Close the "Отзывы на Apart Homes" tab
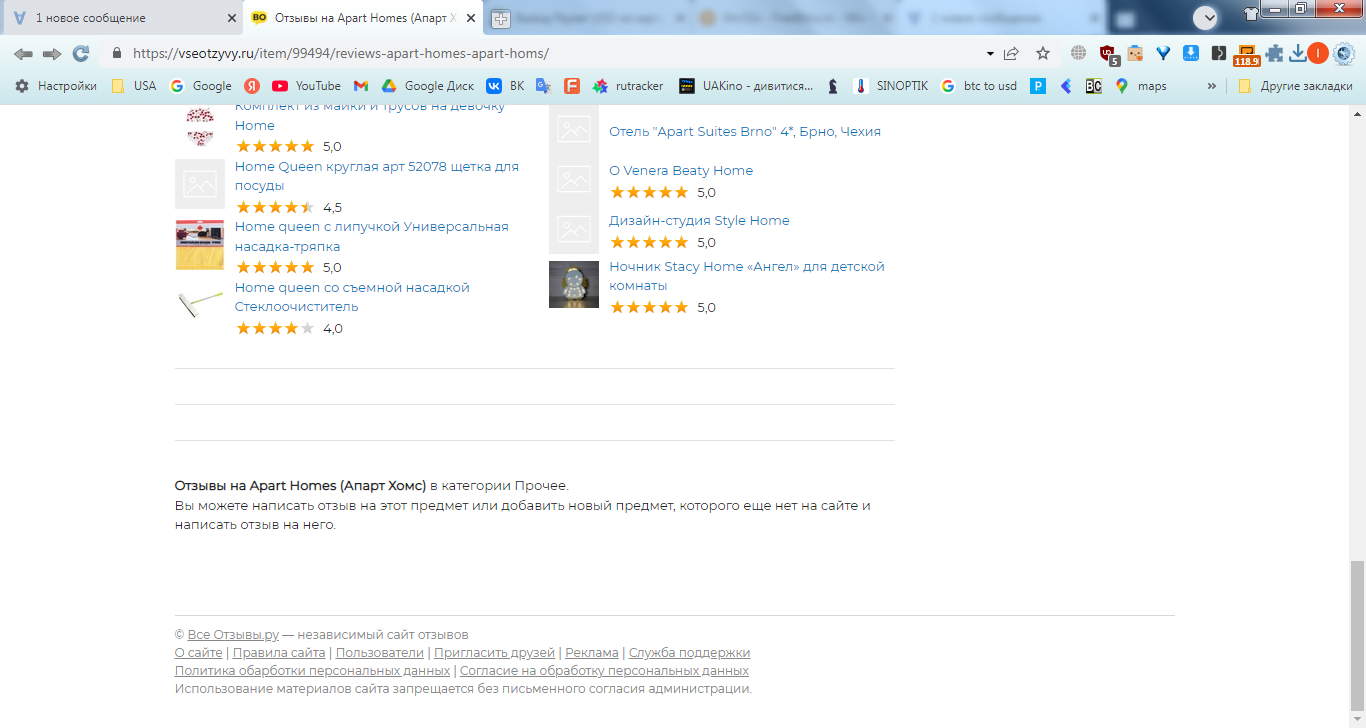 tap(471, 18)
